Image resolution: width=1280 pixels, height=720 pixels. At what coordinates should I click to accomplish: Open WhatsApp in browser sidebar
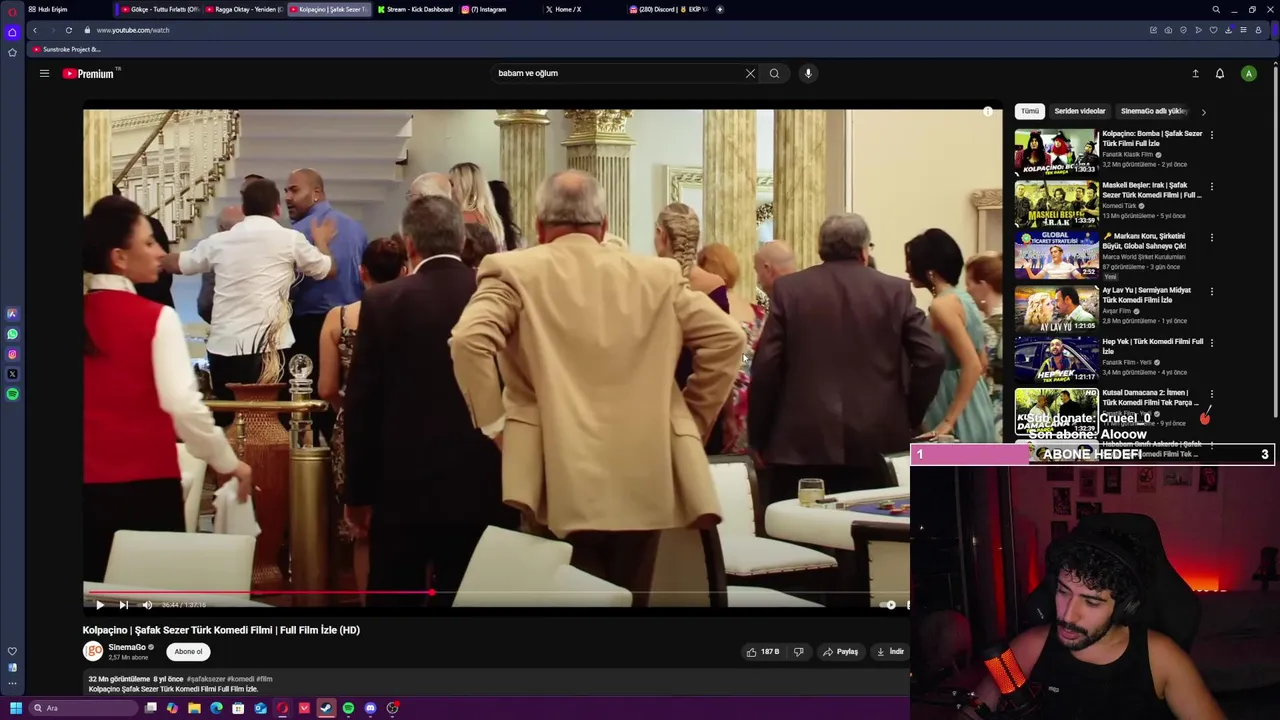12,334
